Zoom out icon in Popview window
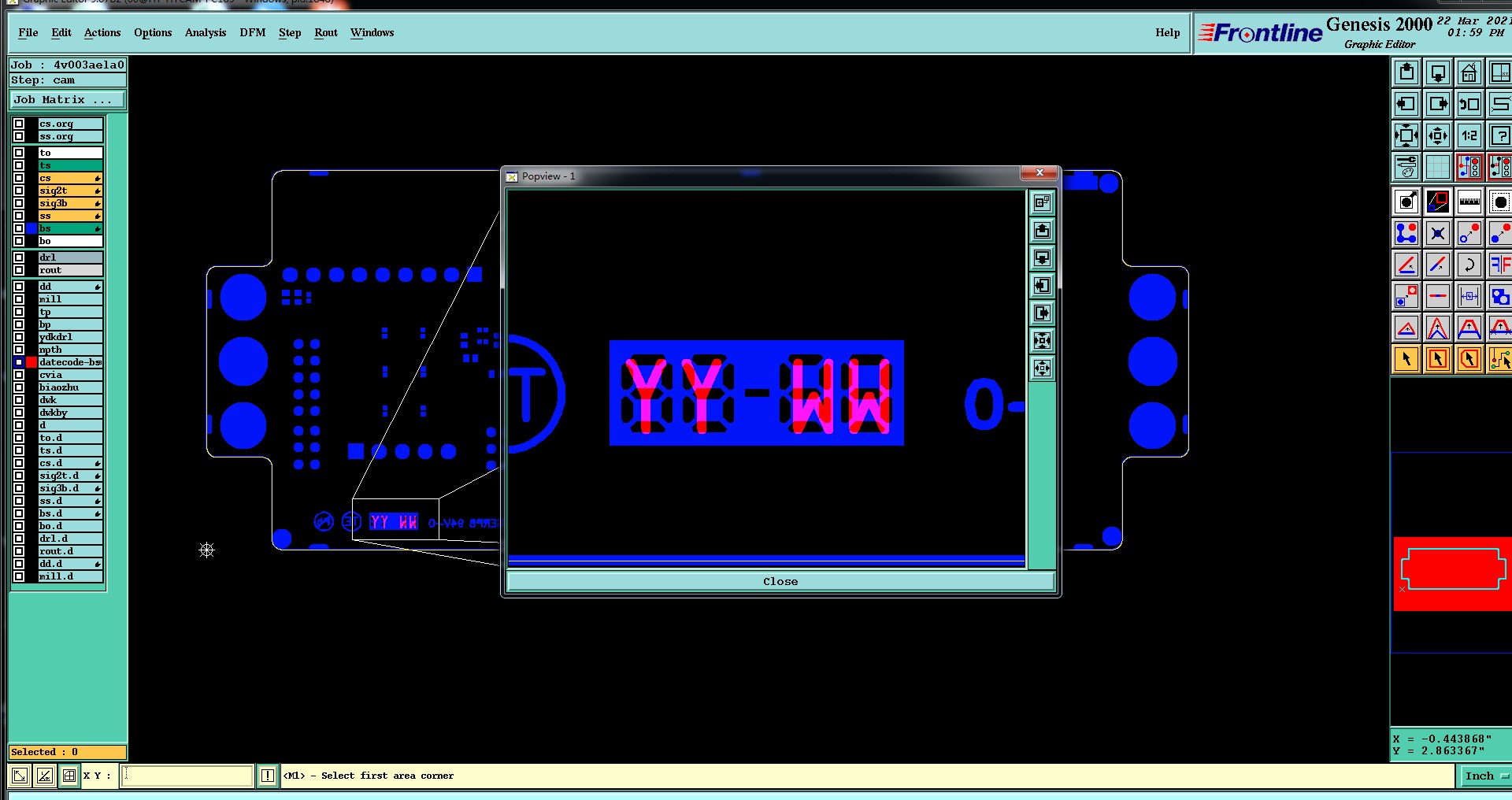 1042,369
